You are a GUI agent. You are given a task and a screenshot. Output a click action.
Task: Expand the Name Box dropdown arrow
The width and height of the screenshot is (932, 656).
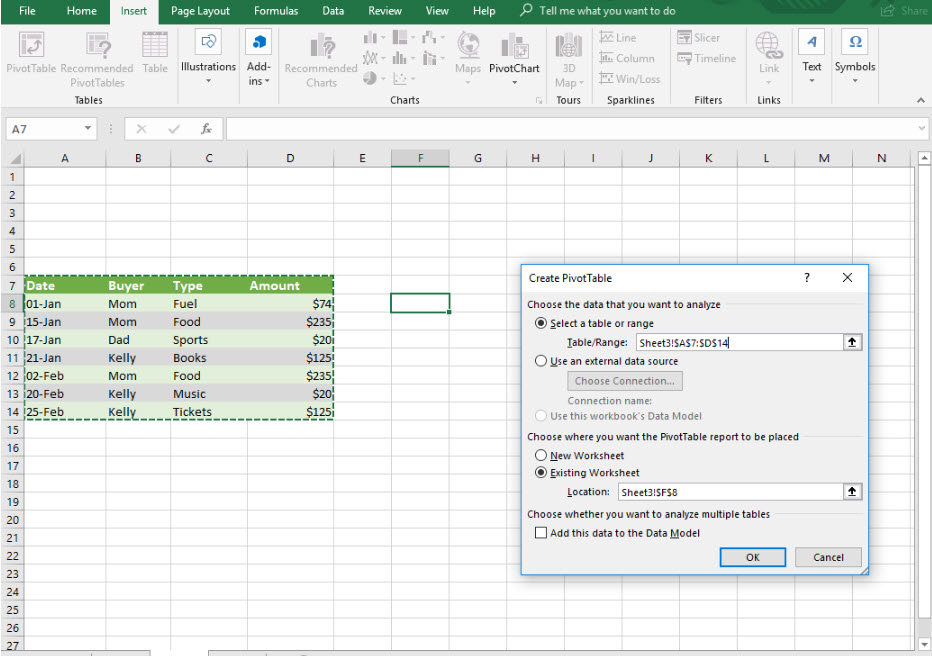click(88, 129)
